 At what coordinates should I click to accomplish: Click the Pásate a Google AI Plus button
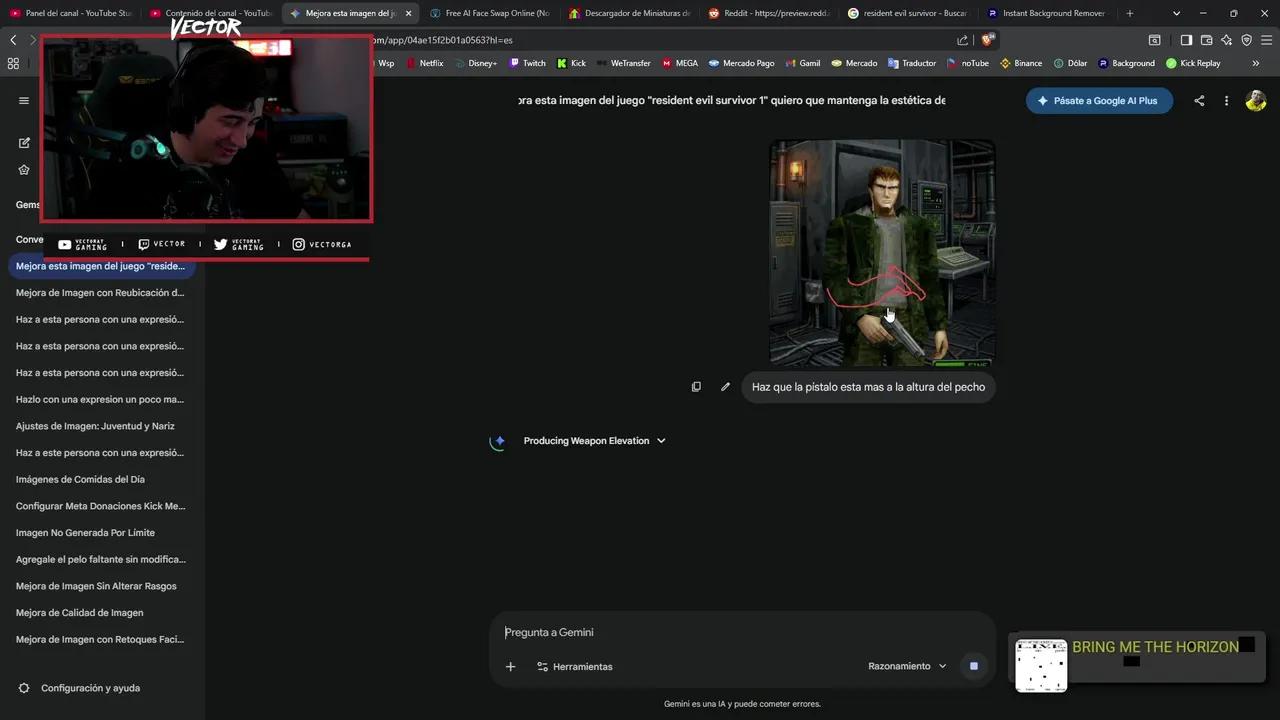point(1099,101)
